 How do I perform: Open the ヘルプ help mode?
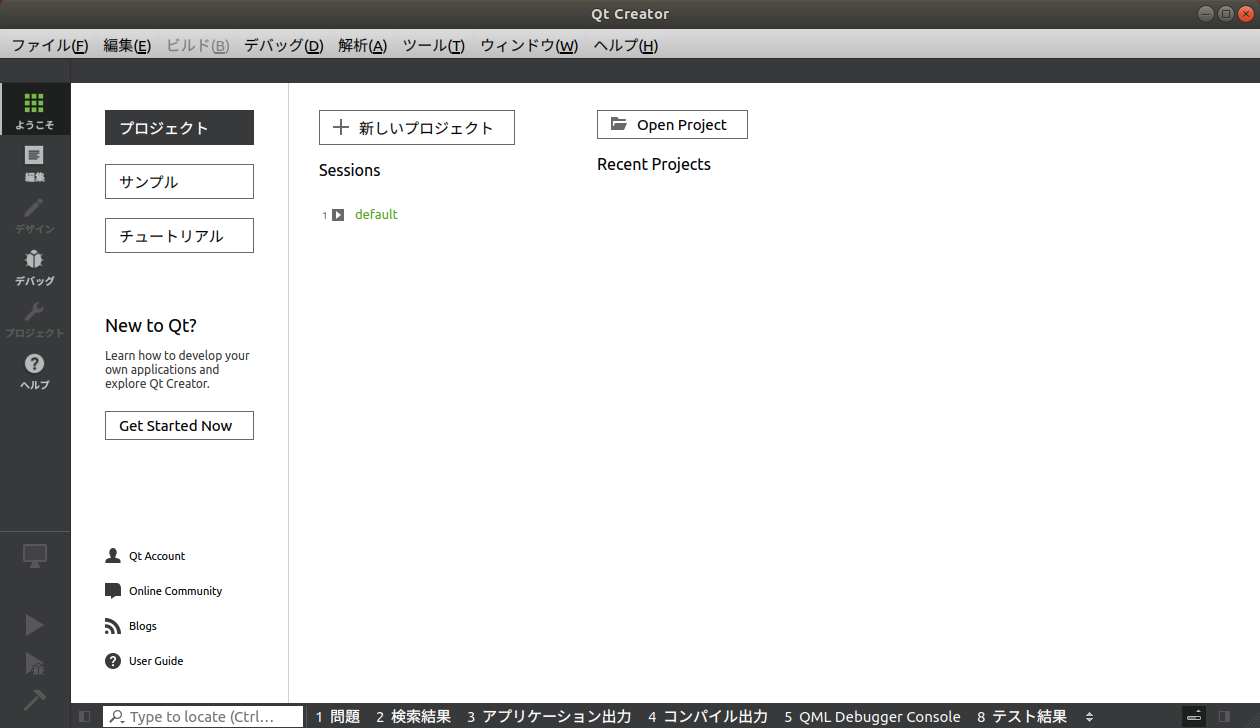click(35, 371)
